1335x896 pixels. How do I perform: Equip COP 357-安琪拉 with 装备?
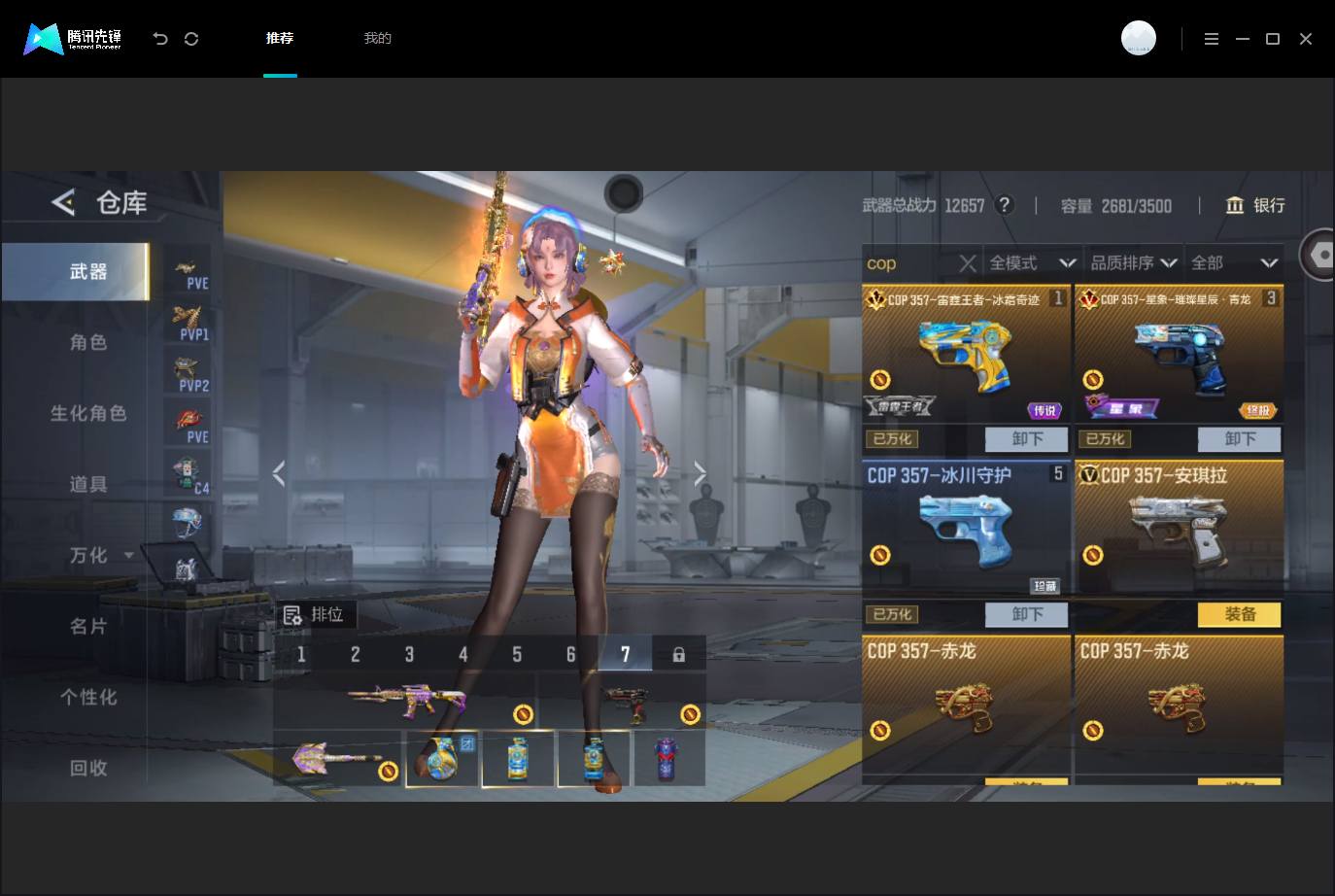1240,614
